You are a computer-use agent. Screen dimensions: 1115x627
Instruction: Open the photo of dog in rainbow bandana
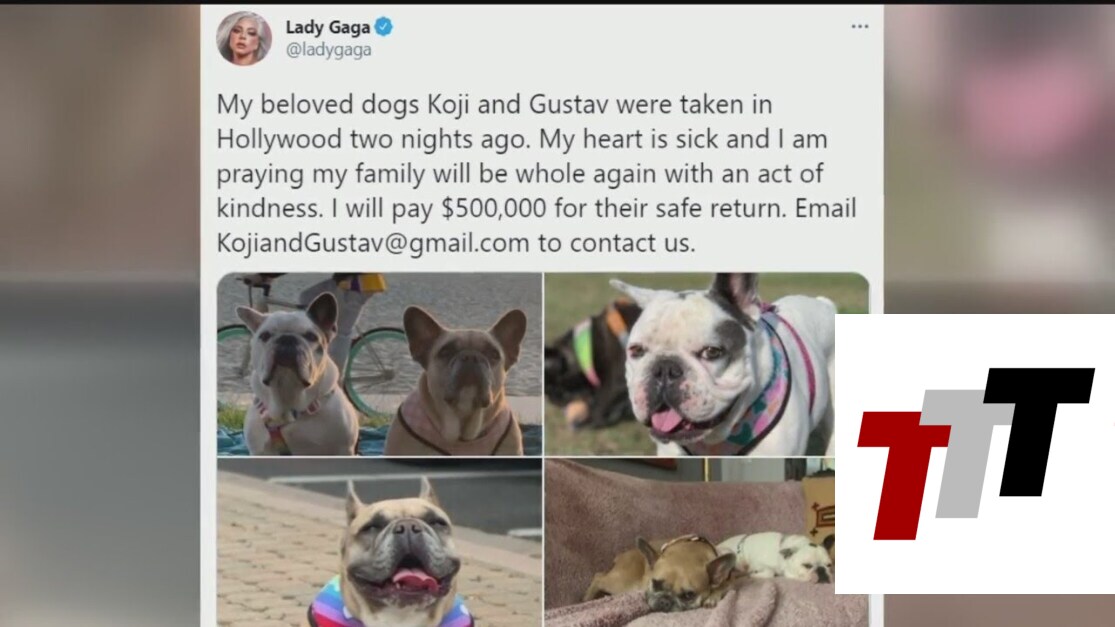(x=379, y=542)
